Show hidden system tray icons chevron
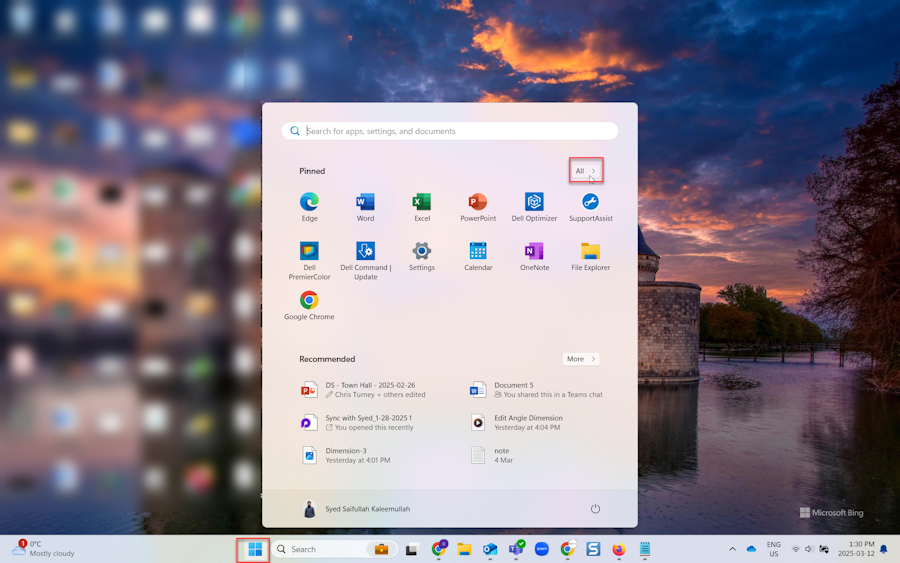900x563 pixels. point(732,549)
